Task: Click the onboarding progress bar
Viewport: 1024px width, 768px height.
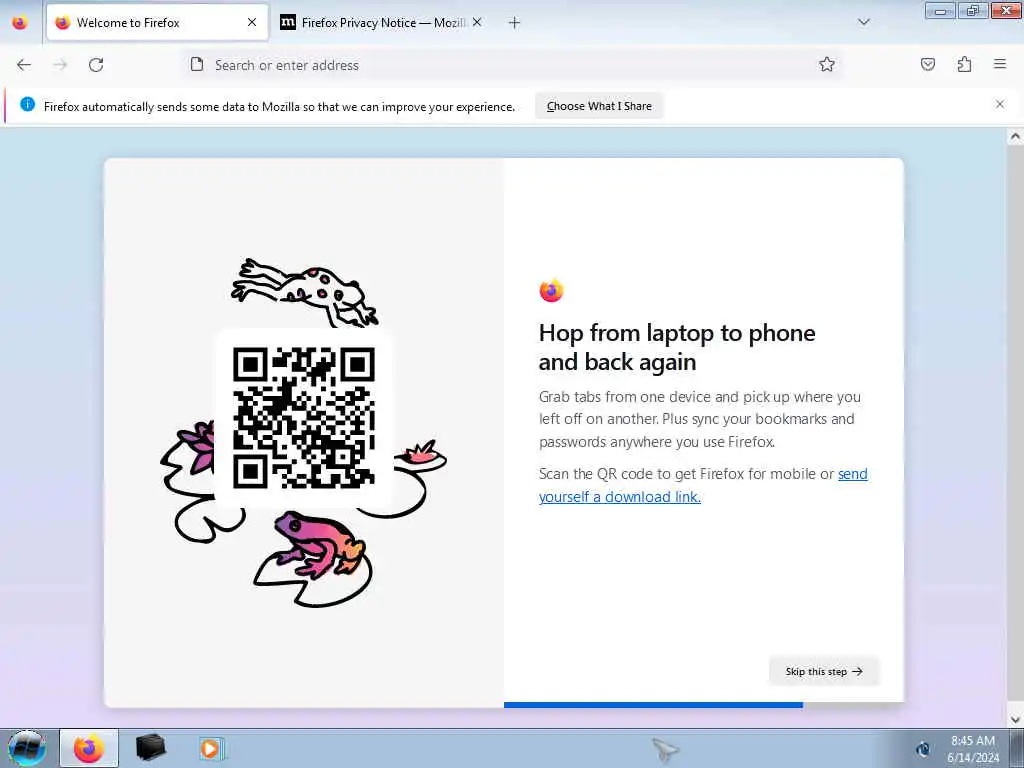Action: [704, 705]
